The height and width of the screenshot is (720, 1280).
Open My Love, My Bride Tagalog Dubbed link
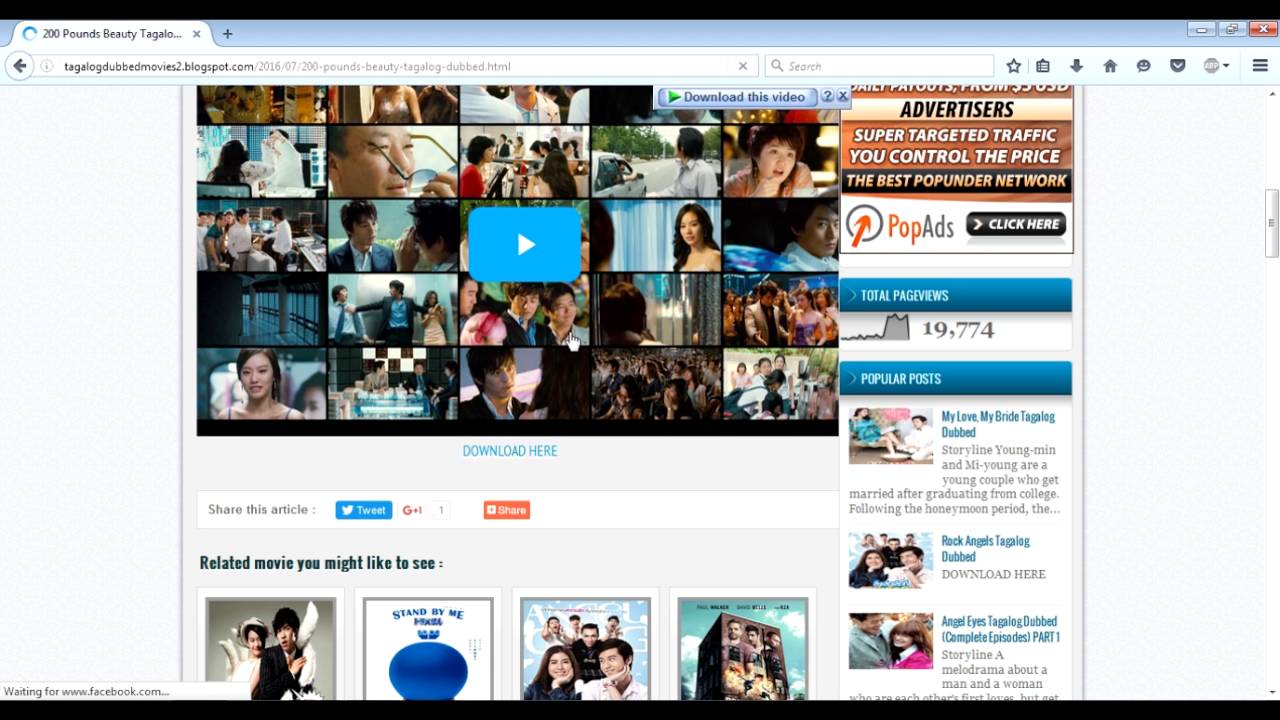[998, 424]
